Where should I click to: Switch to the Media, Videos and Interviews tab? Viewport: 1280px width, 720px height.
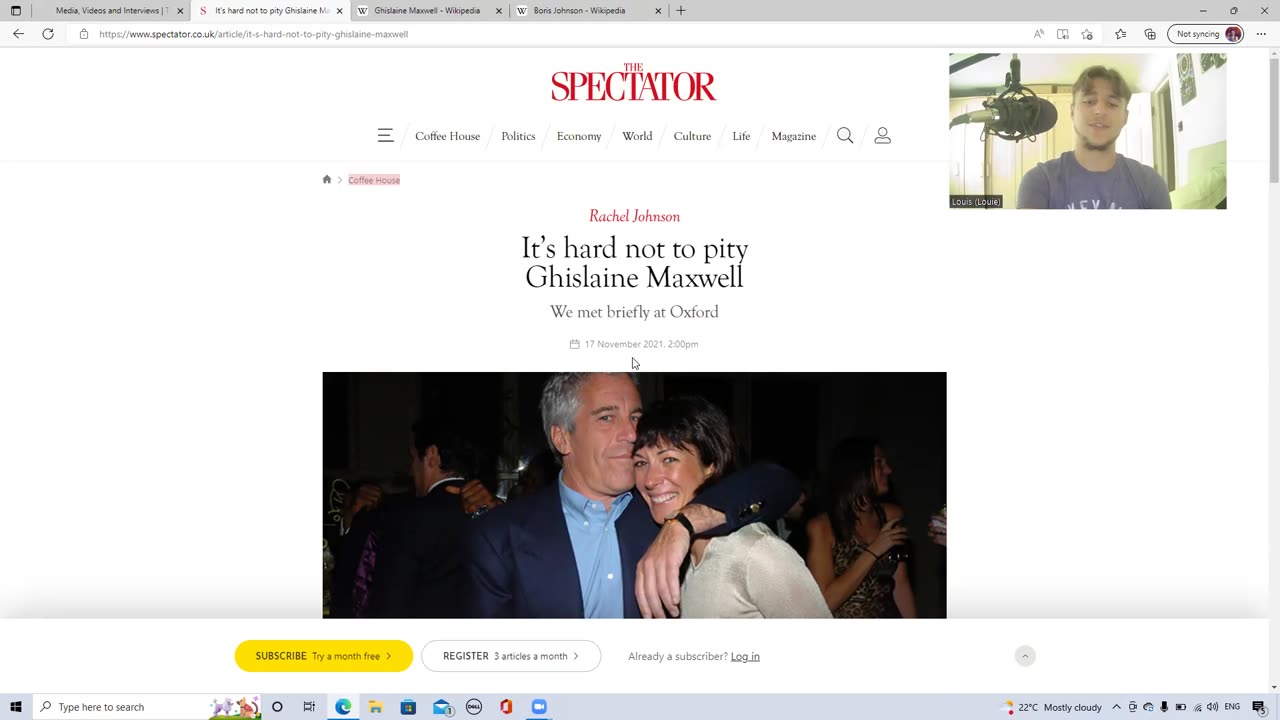click(x=111, y=11)
